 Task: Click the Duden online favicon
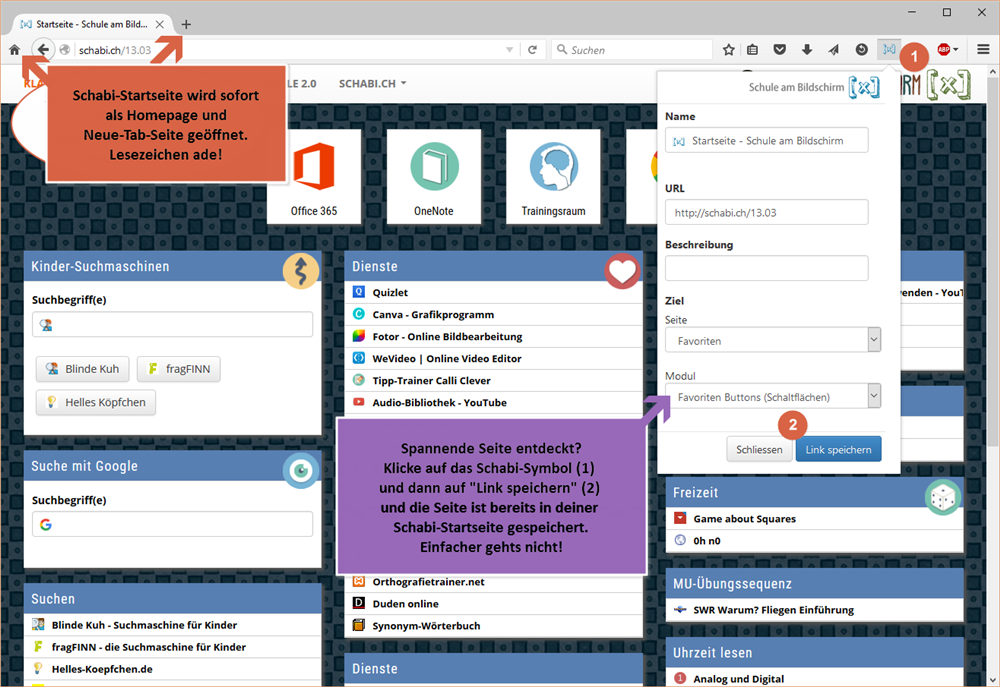359,603
